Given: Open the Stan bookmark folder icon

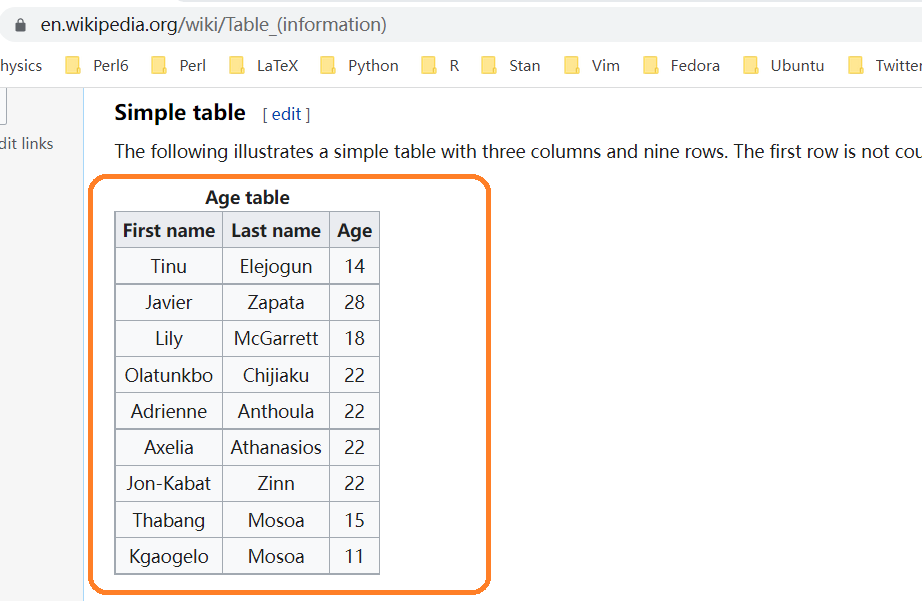Looking at the screenshot, I should pos(489,66).
